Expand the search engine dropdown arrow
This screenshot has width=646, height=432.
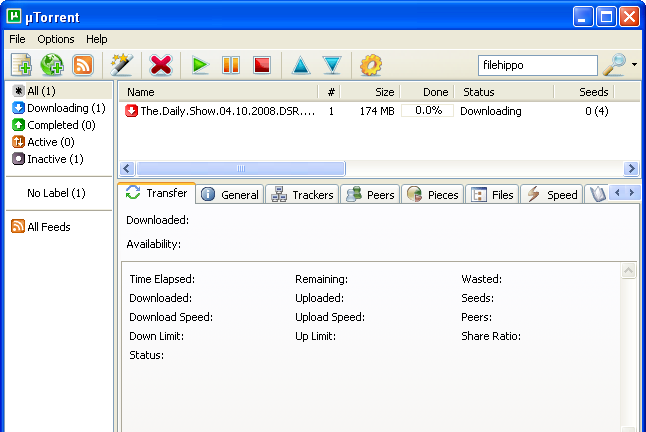634,65
